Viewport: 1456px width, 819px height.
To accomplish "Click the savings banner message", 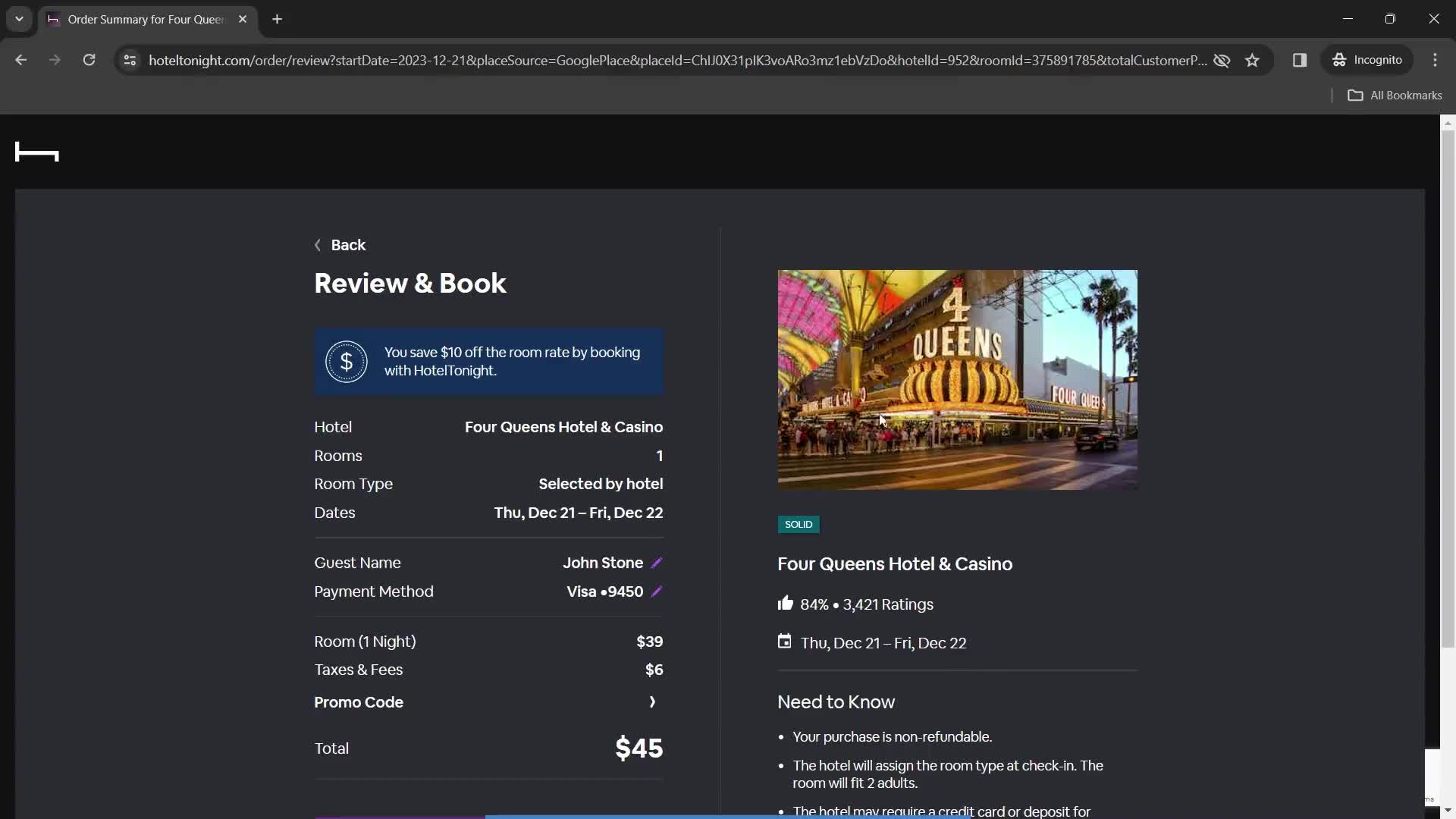I will tap(512, 362).
